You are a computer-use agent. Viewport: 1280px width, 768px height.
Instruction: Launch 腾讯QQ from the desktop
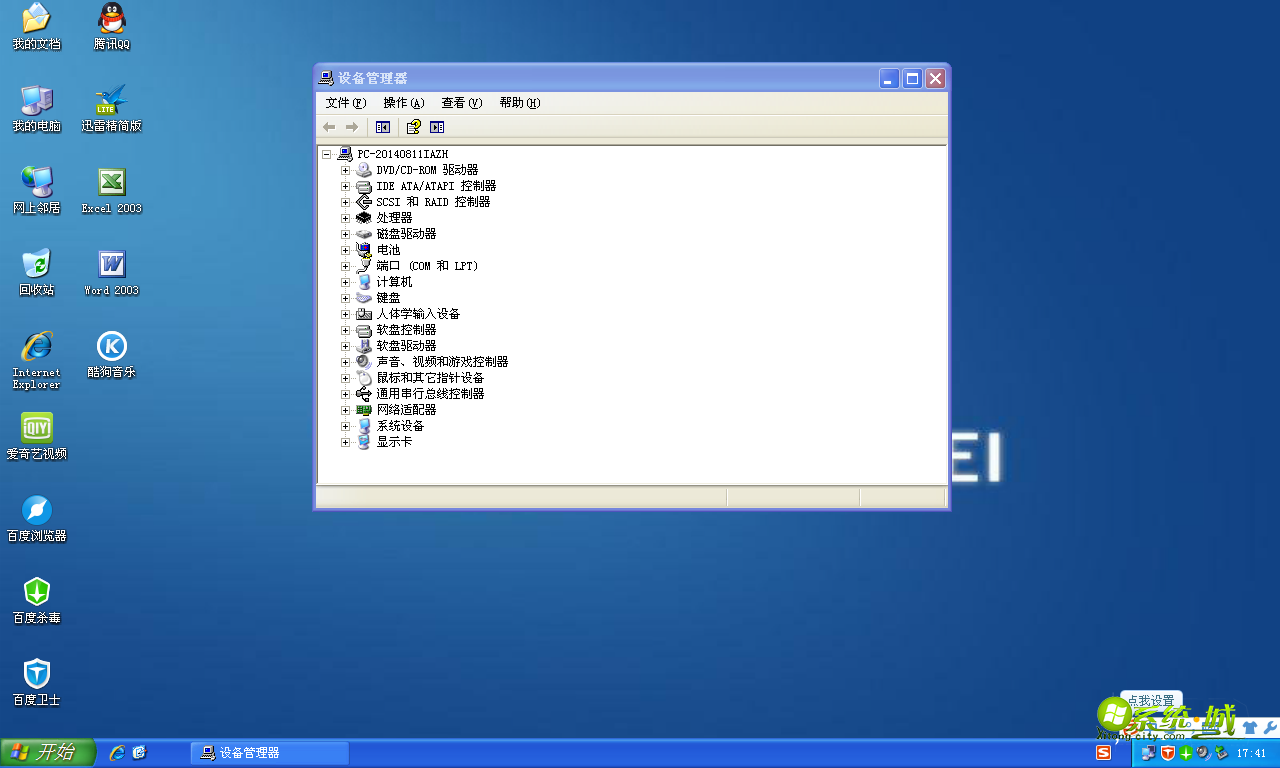(111, 27)
